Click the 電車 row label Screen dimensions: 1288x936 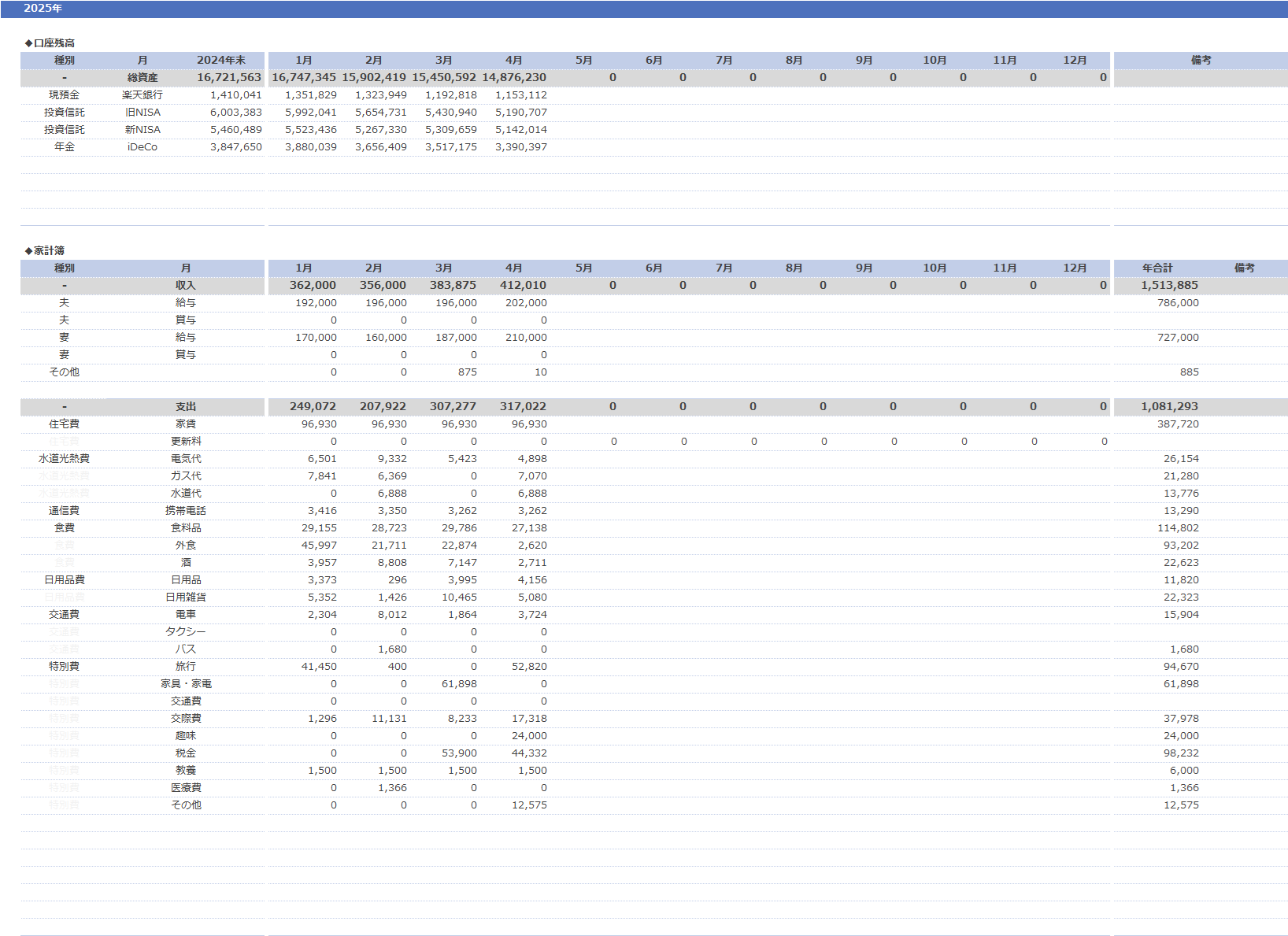click(186, 615)
